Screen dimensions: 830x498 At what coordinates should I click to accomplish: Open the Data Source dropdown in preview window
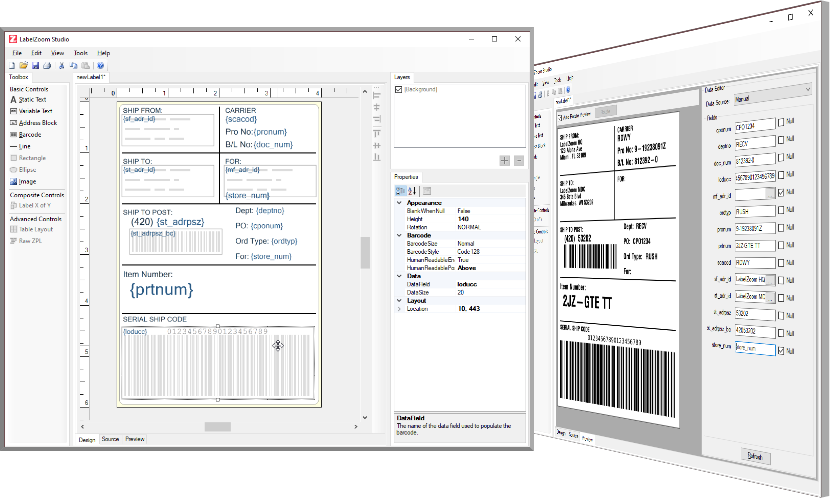(772, 95)
